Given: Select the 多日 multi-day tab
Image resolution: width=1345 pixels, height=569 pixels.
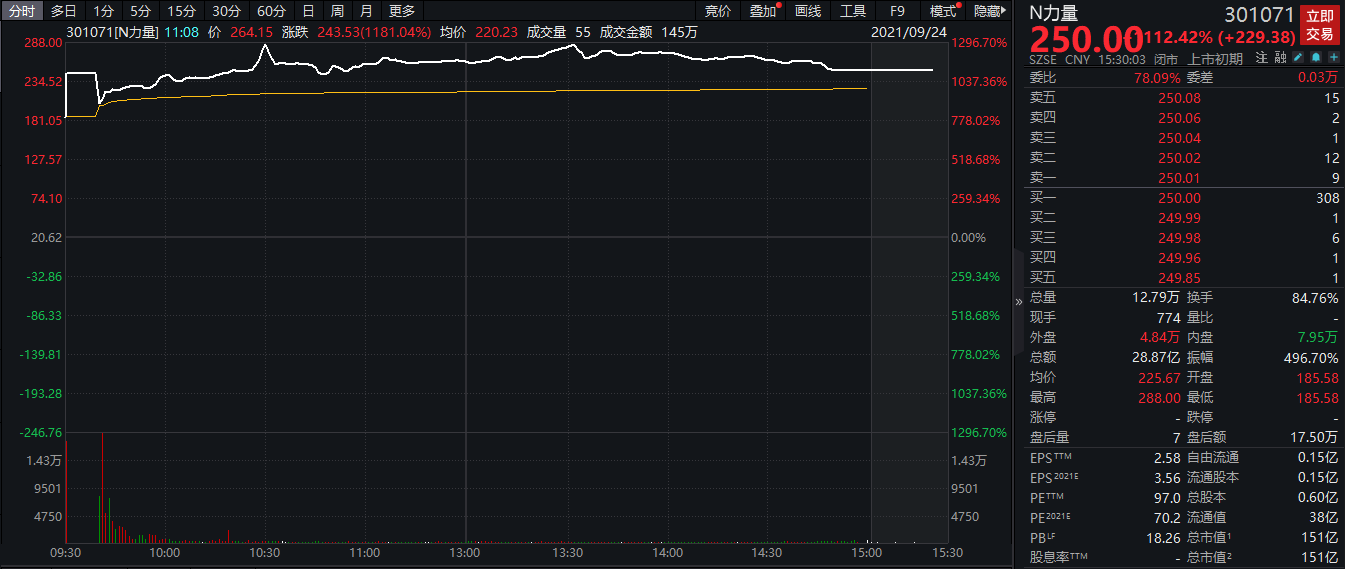Looking at the screenshot, I should [x=64, y=11].
